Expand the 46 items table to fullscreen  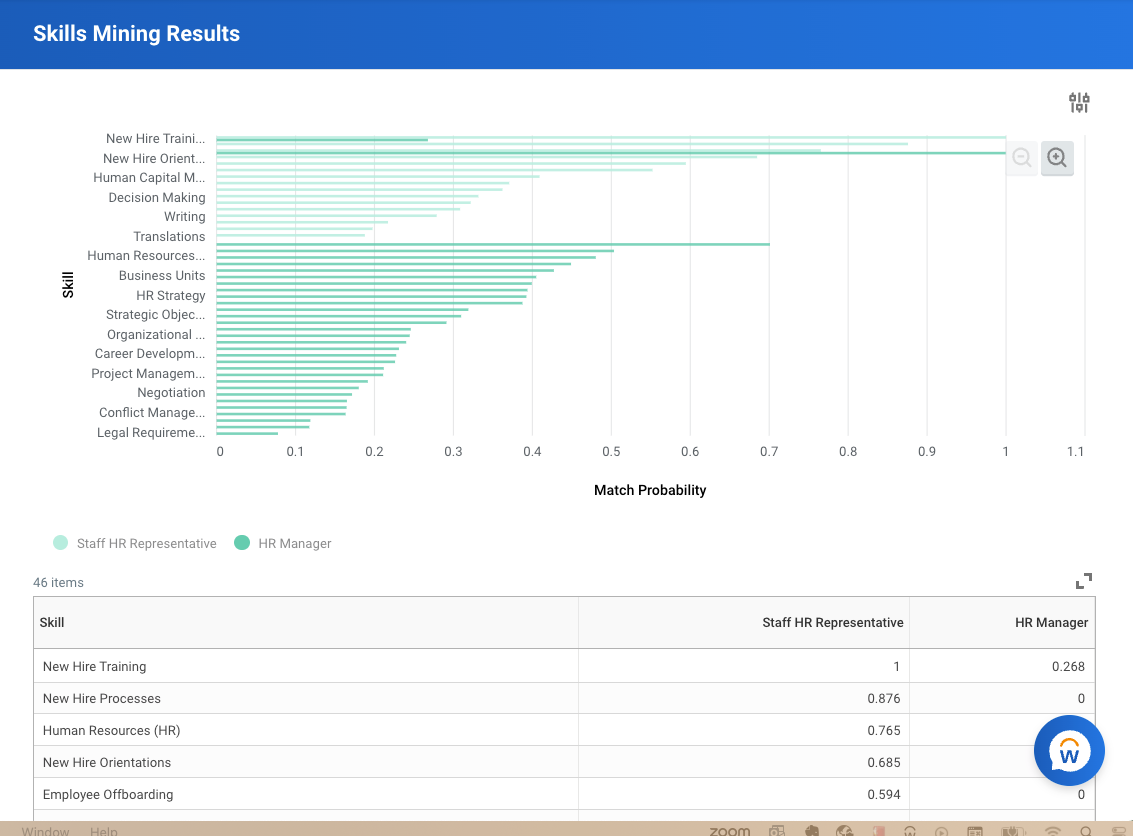point(1084,580)
